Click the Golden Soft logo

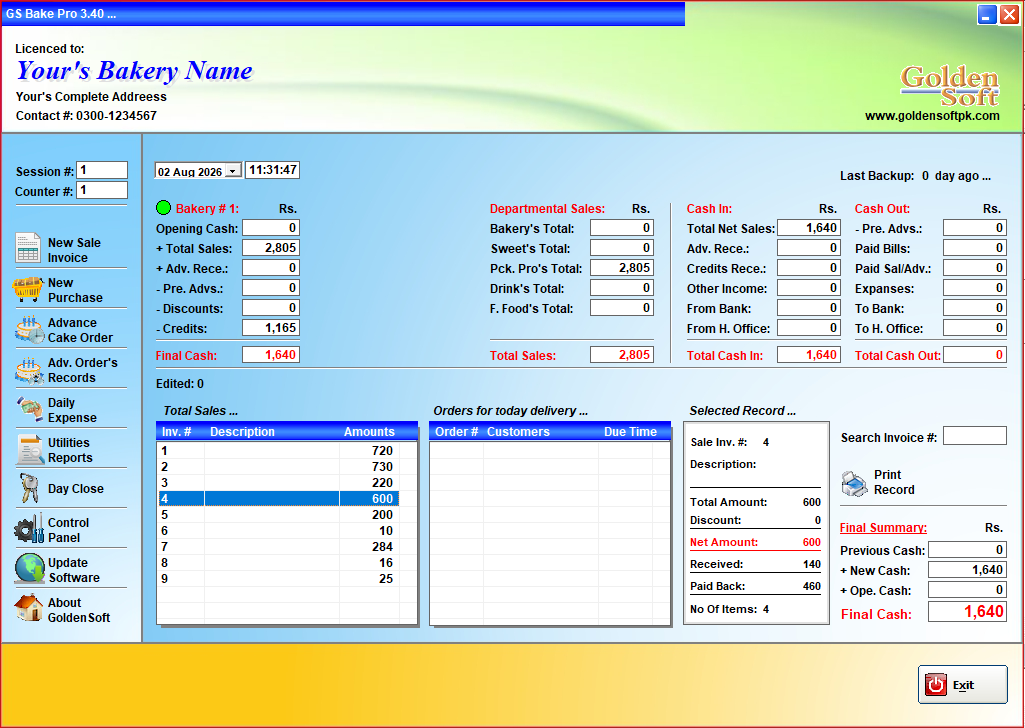click(x=949, y=86)
